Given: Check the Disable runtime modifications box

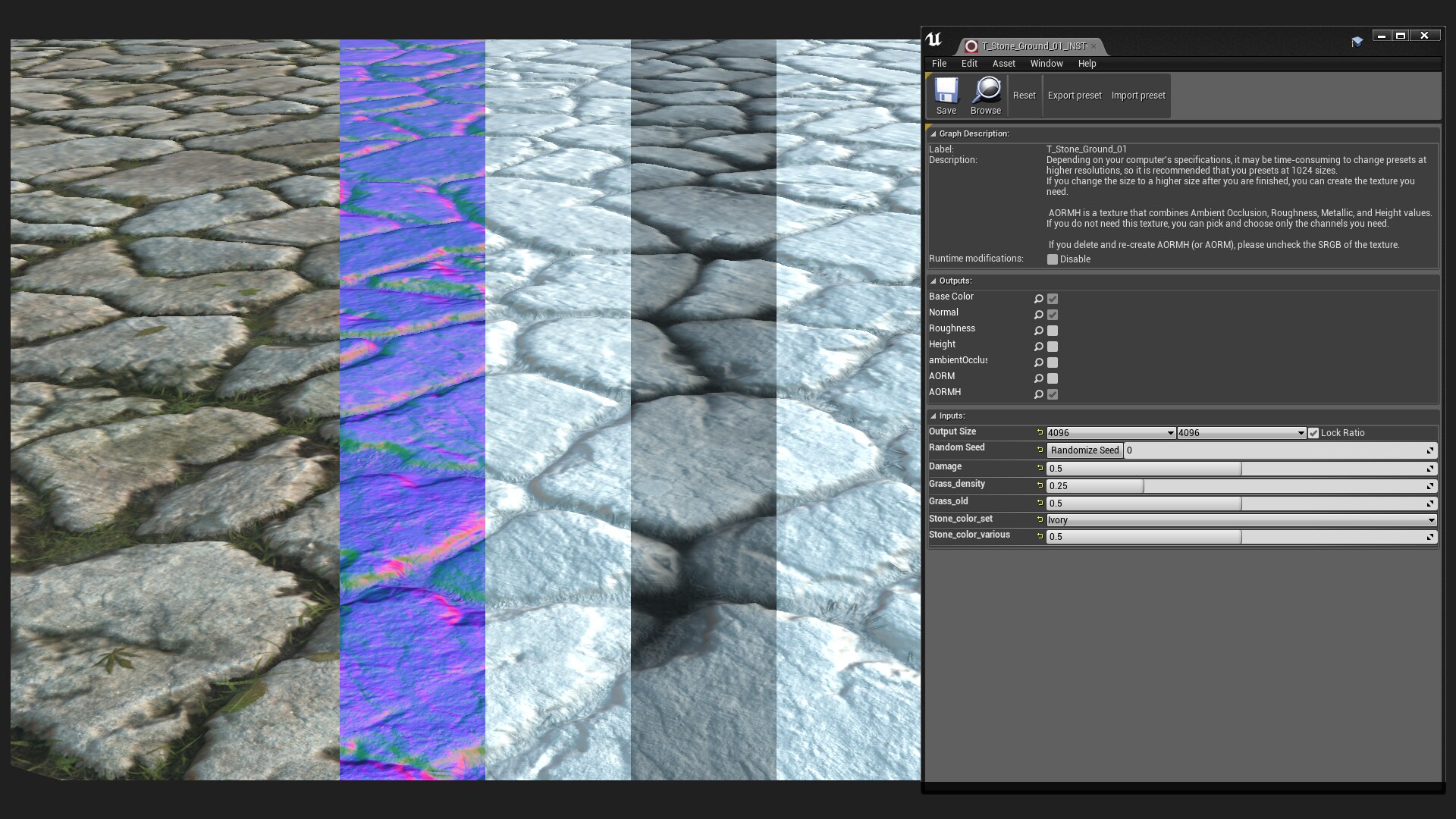Looking at the screenshot, I should coord(1053,259).
